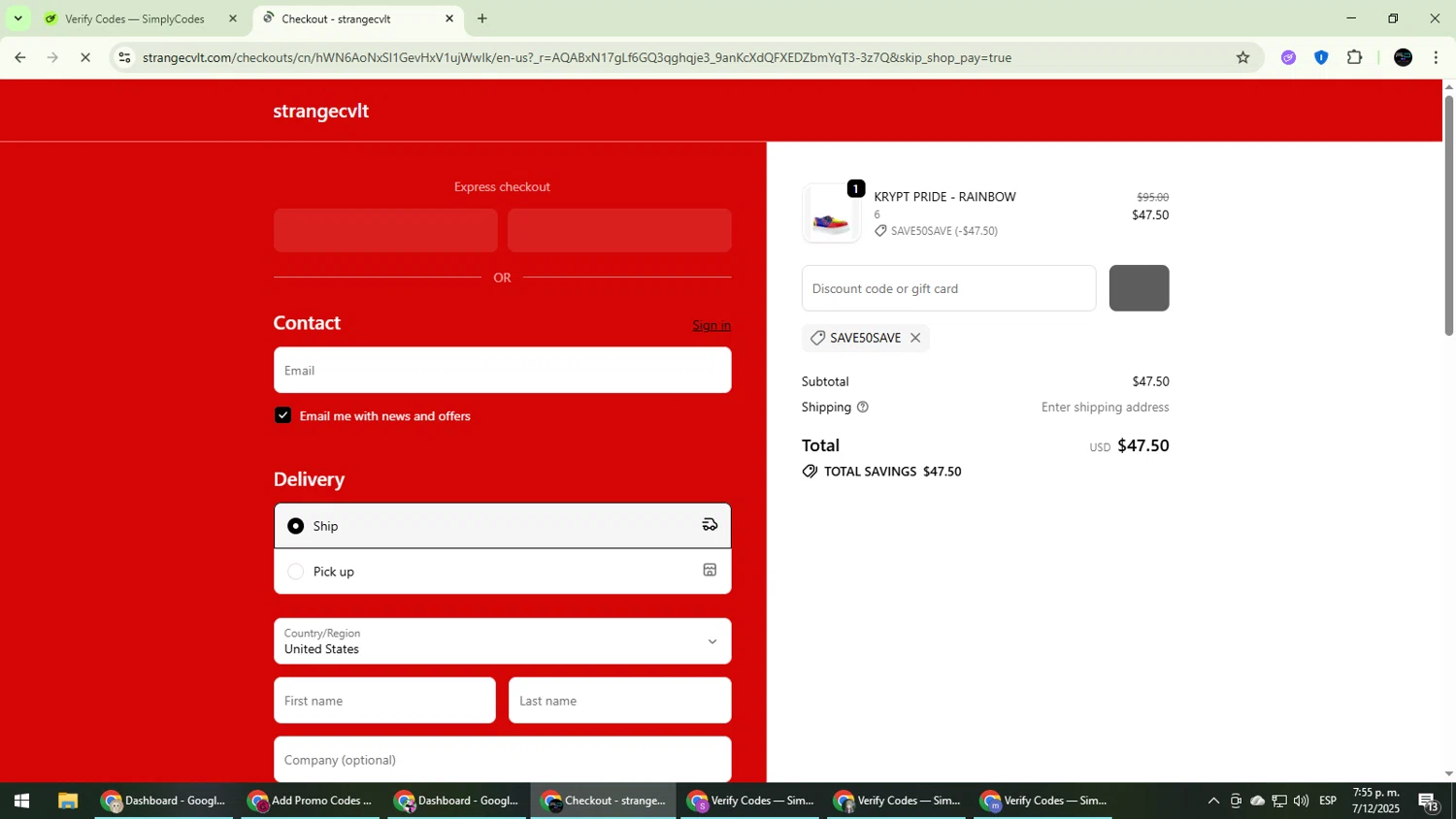
Task: Click the Contact heading
Action: 307,323
